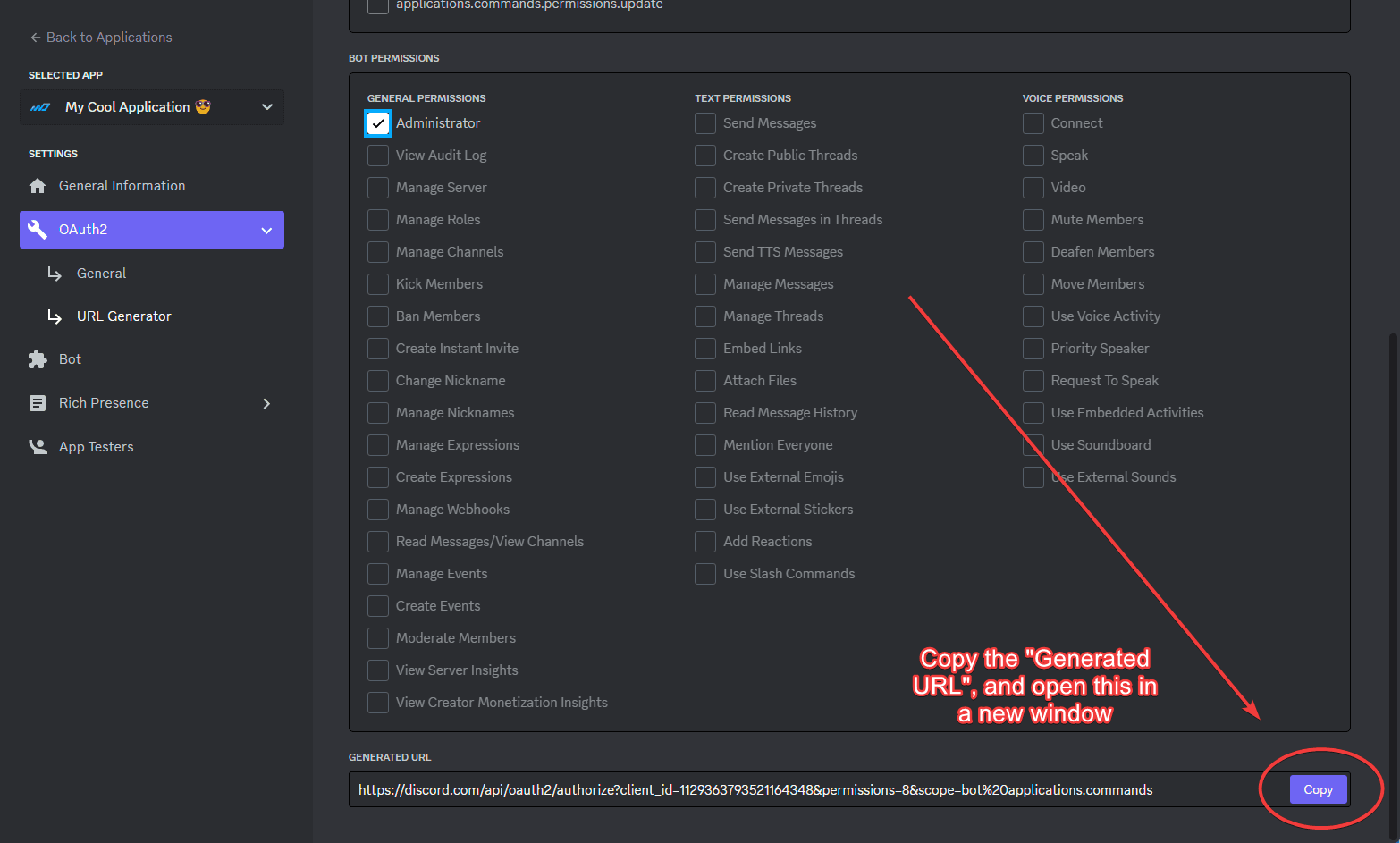Click the General Information home icon
The width and height of the screenshot is (1400, 843).
38,186
